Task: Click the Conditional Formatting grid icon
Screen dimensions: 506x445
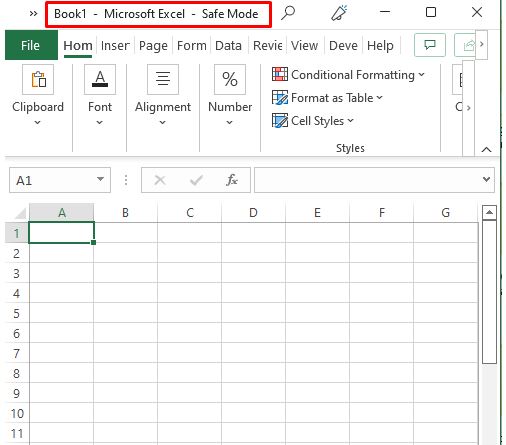Action: (x=280, y=74)
